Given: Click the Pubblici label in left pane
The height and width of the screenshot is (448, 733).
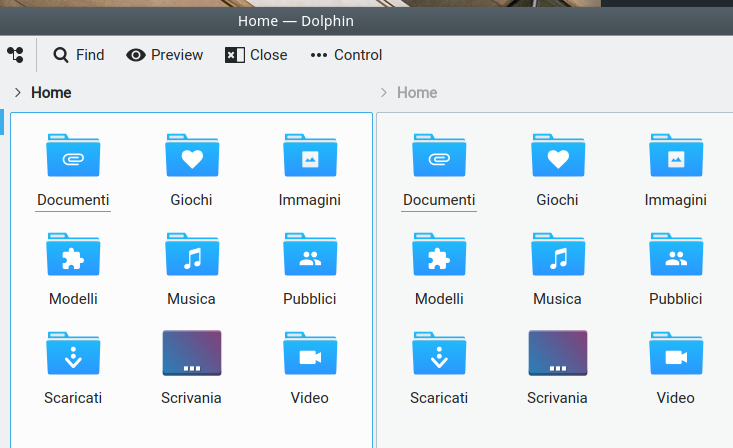Looking at the screenshot, I should (x=309, y=299).
